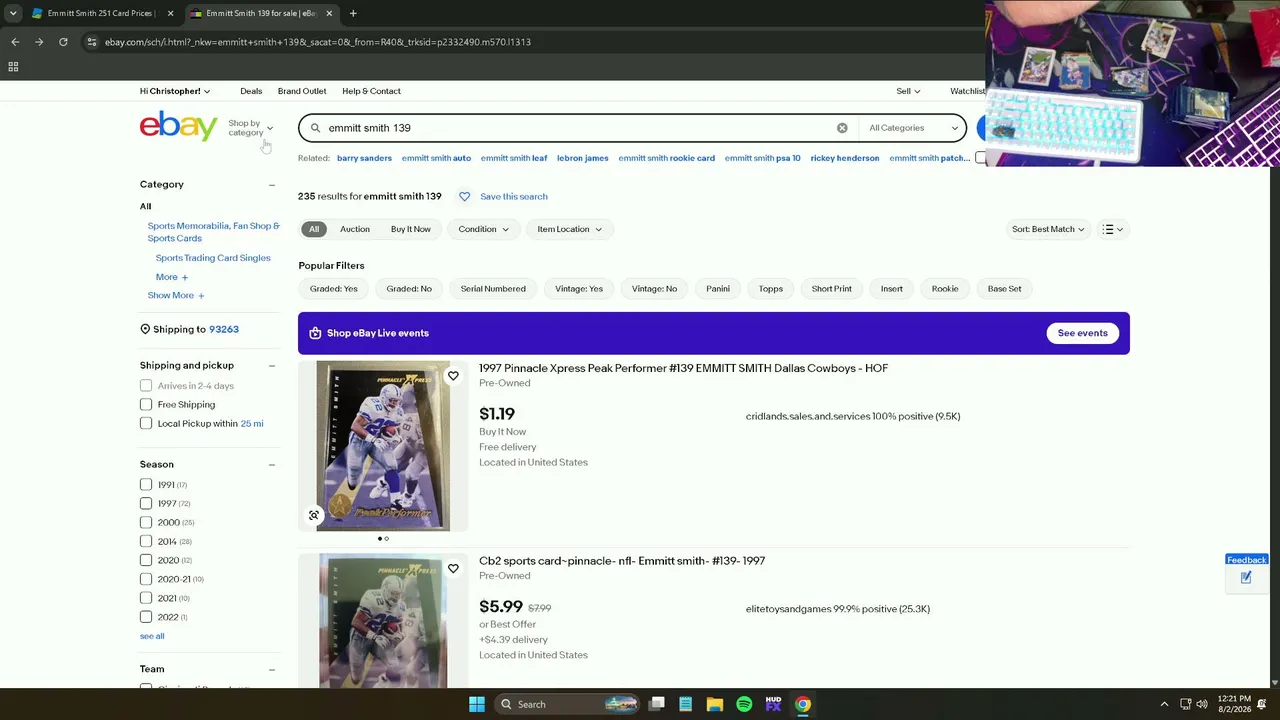
Task: Open the Chrome apps grid icon
Action: [x=13, y=67]
